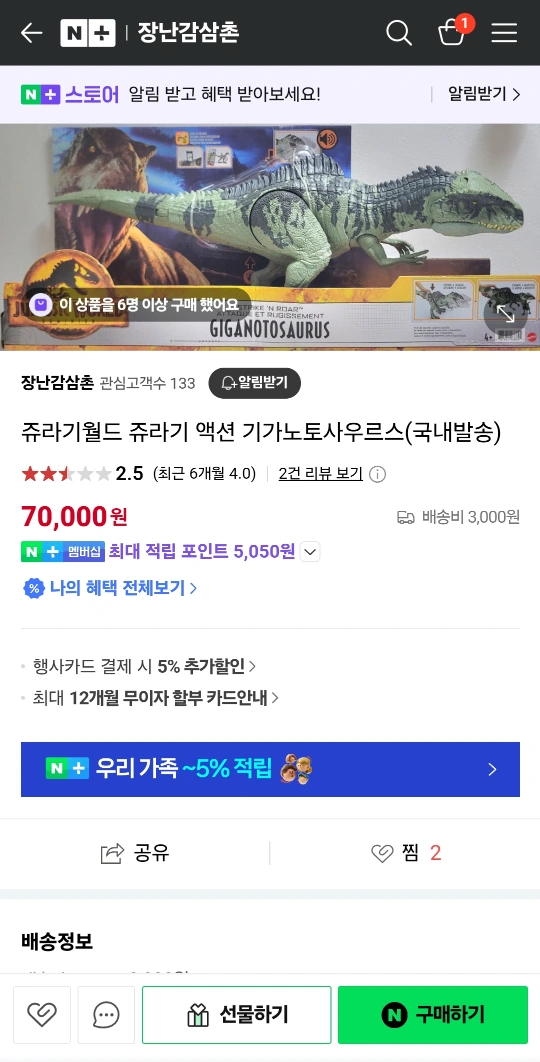Open 최대 12개월 무이자 할부 카드안내
The image size is (540, 1062).
coord(156,698)
